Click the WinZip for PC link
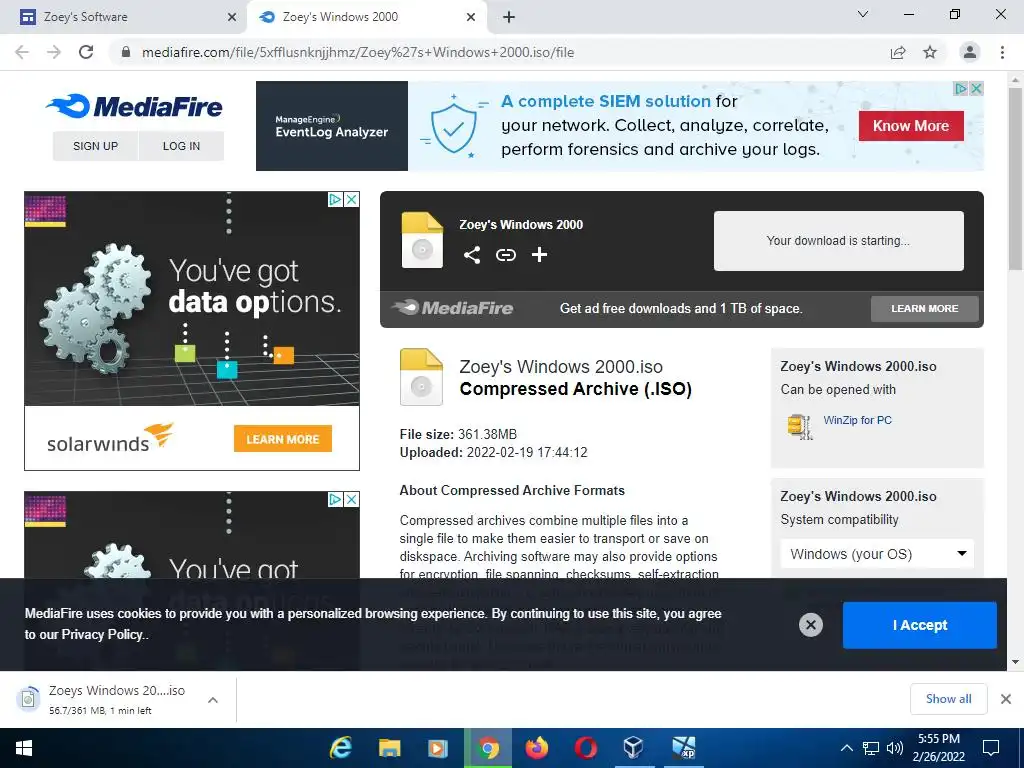 coord(857,420)
